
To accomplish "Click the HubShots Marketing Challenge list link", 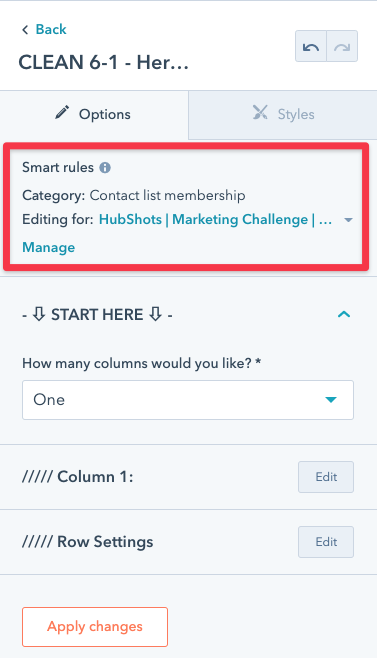I will point(215,219).
